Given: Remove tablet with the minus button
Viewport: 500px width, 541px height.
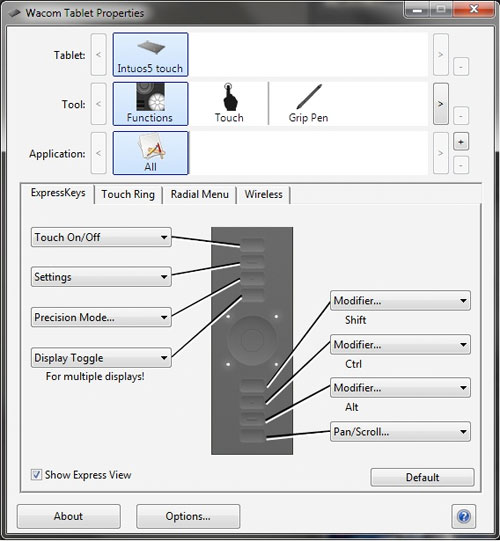Looking at the screenshot, I should tap(461, 66).
